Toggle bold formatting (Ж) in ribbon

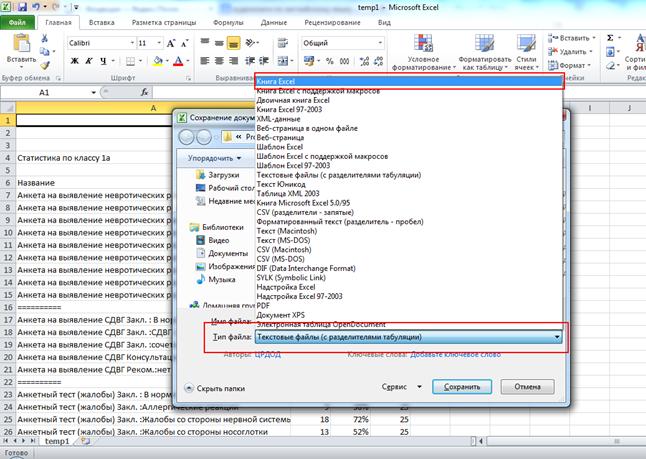click(74, 63)
